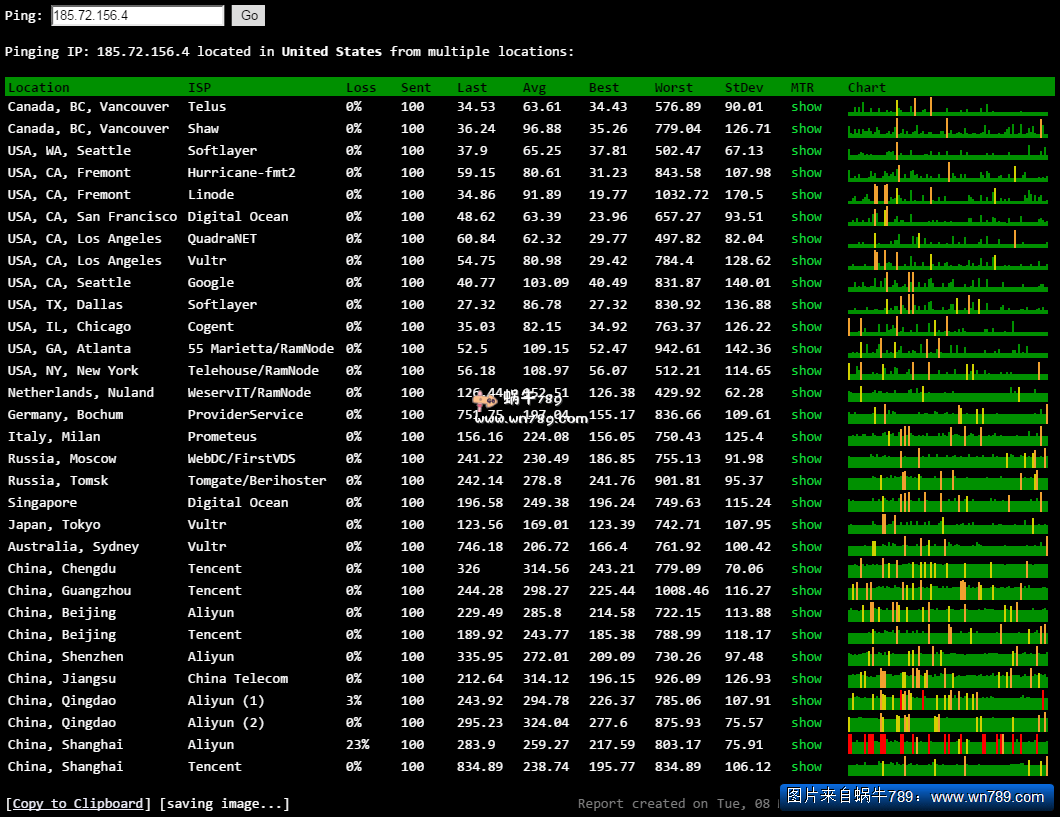Show MTR for the Vancouver Telus row
The height and width of the screenshot is (817, 1060).
[x=806, y=107]
